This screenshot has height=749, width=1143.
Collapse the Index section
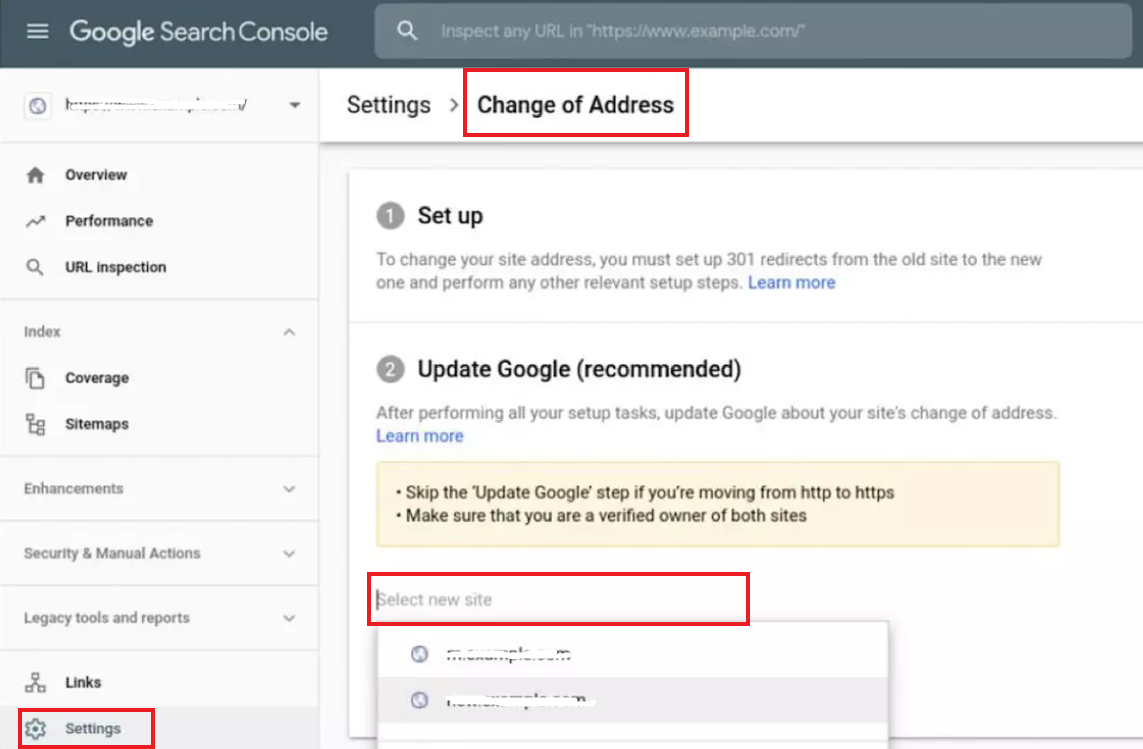[x=289, y=332]
